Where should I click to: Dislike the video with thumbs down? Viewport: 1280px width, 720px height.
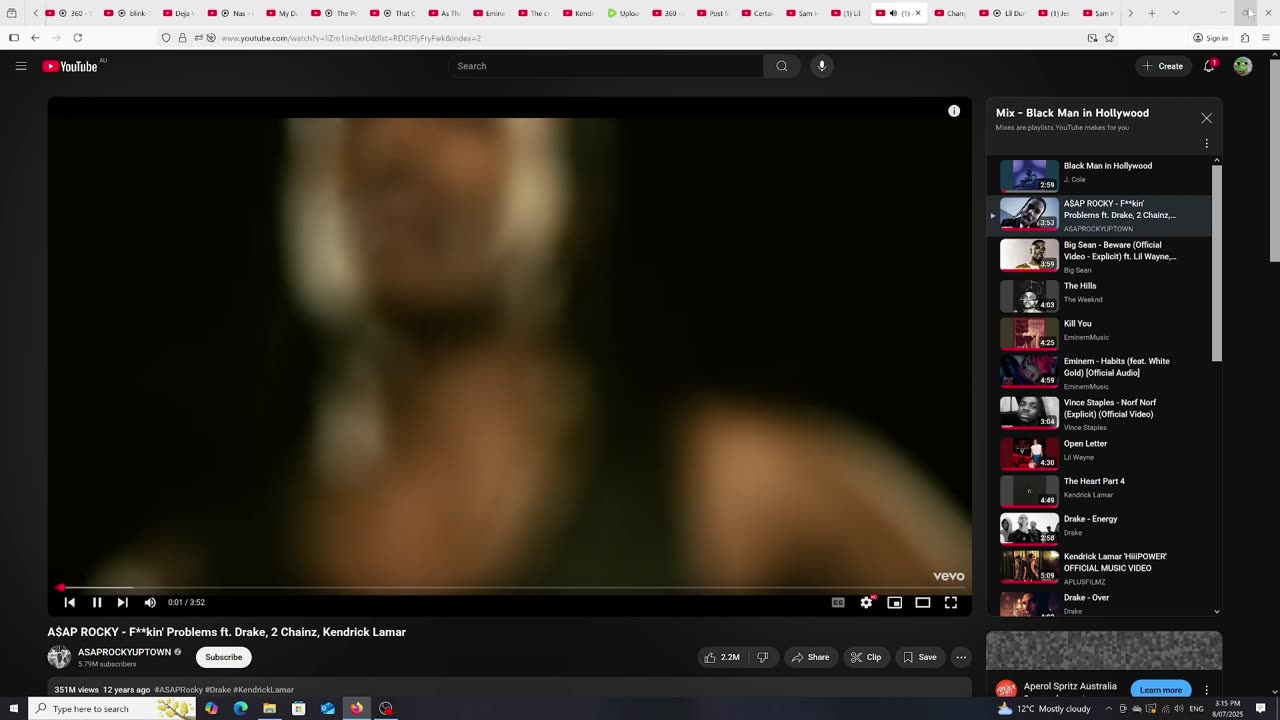(x=762, y=657)
